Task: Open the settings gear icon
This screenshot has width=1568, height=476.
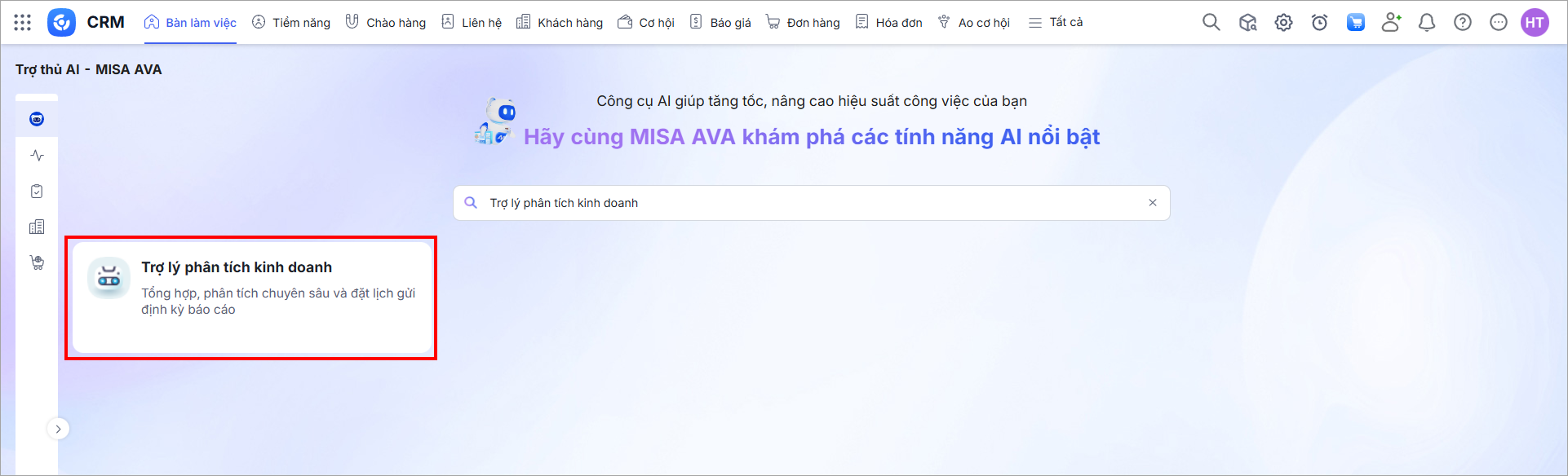Action: tap(1283, 23)
